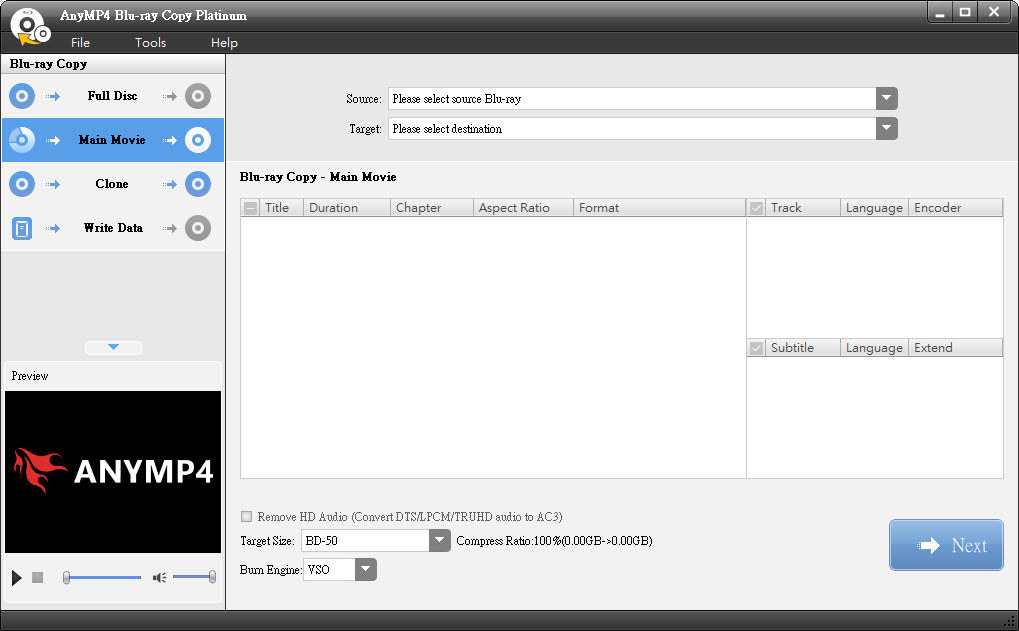
Task: Mute the preview volume speaker icon
Action: point(159,577)
